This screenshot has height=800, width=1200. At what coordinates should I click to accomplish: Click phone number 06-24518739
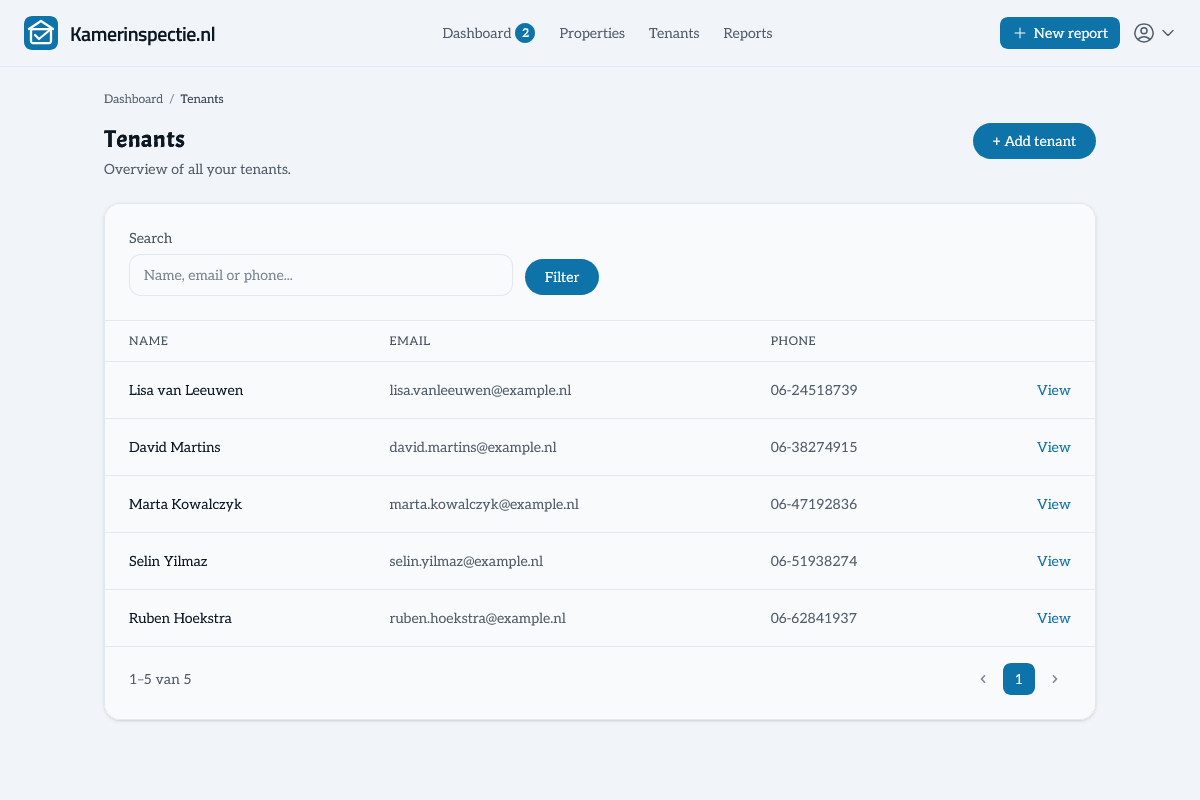[x=814, y=390]
